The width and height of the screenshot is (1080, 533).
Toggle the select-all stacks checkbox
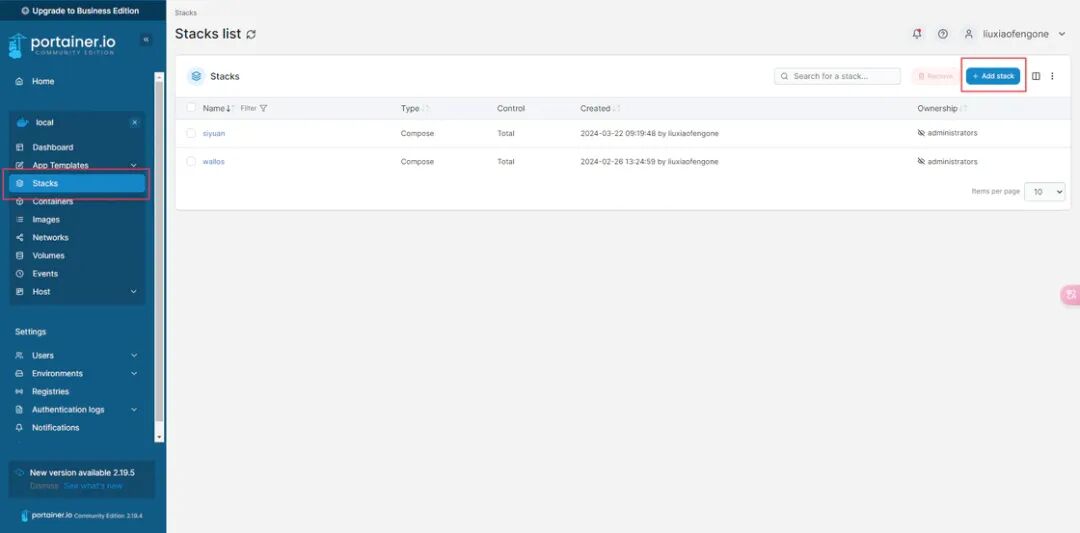pos(191,108)
